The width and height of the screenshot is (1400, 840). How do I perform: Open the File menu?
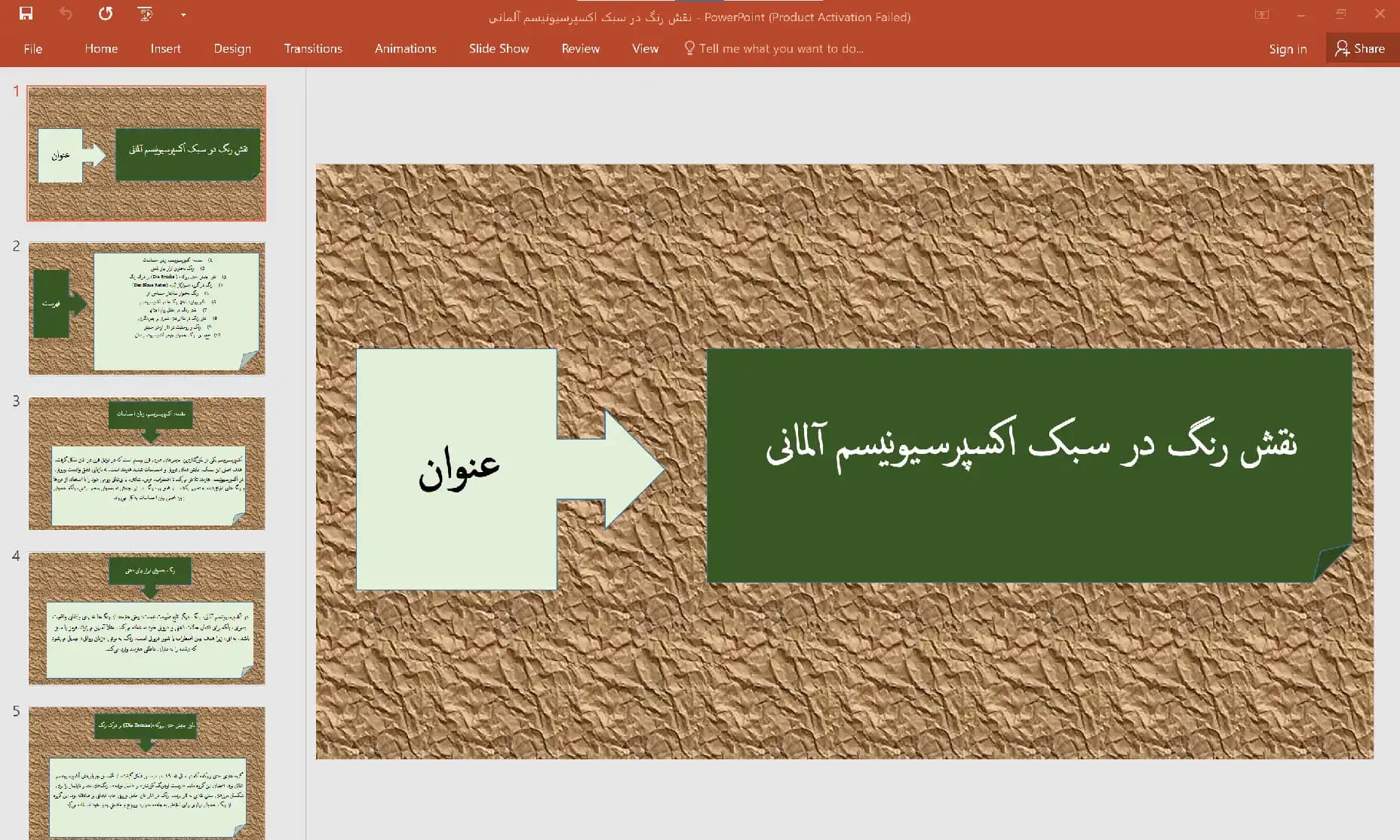pyautogui.click(x=33, y=49)
